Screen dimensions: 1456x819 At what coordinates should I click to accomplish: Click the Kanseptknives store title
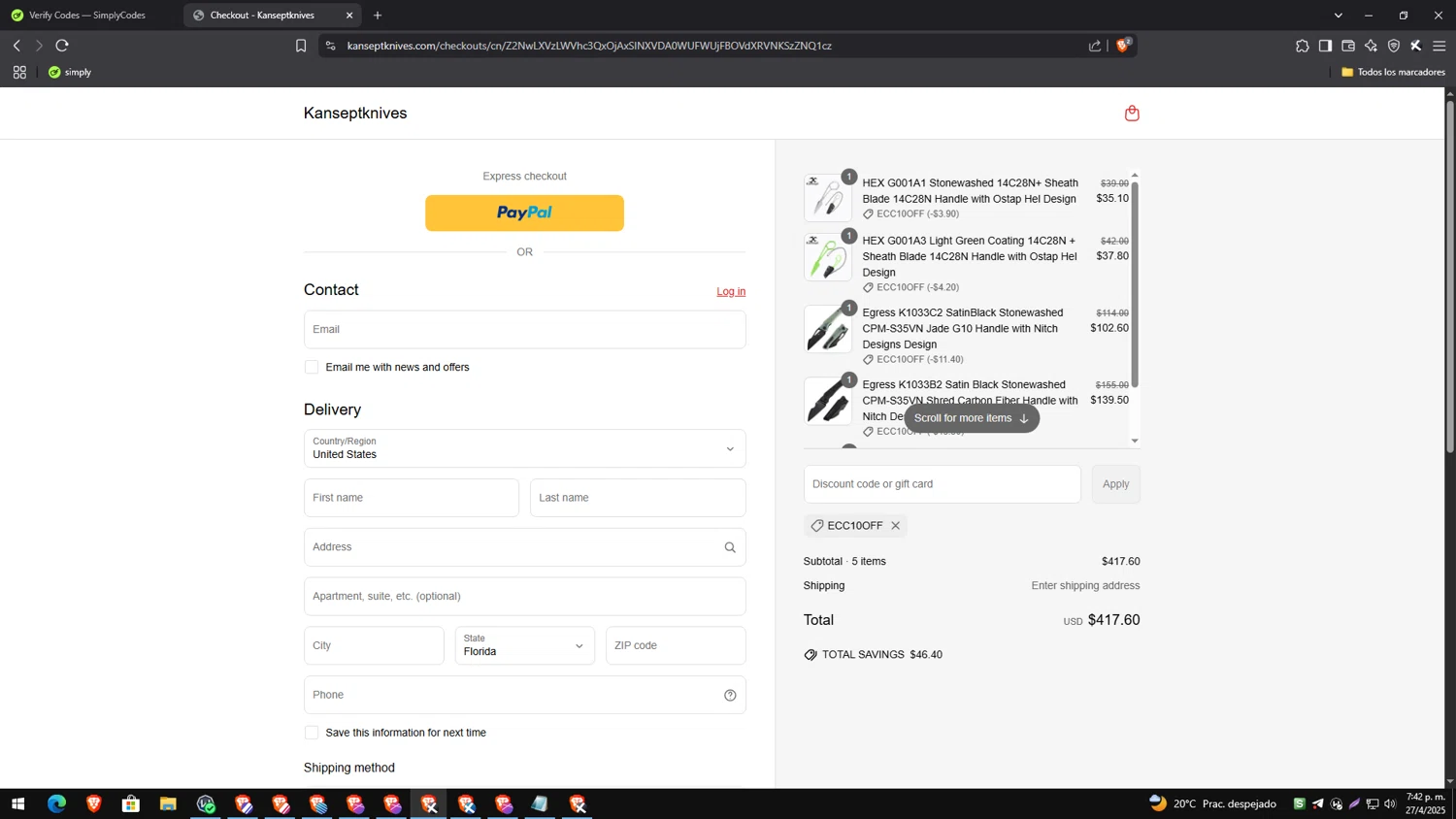(355, 114)
